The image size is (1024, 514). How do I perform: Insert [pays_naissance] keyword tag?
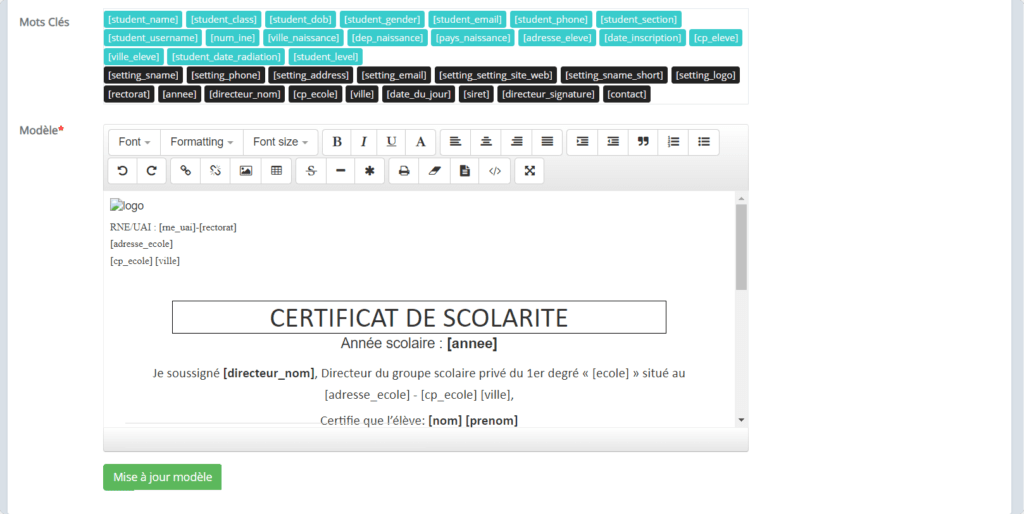(x=473, y=37)
